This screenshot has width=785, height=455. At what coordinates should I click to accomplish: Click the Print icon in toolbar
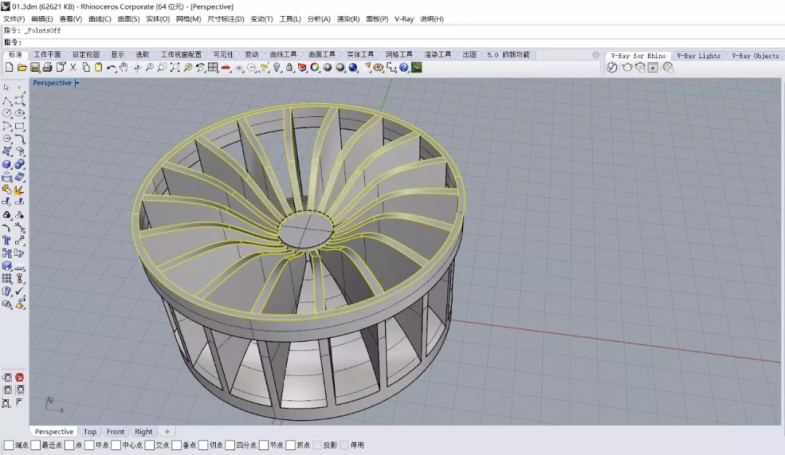tap(47, 67)
